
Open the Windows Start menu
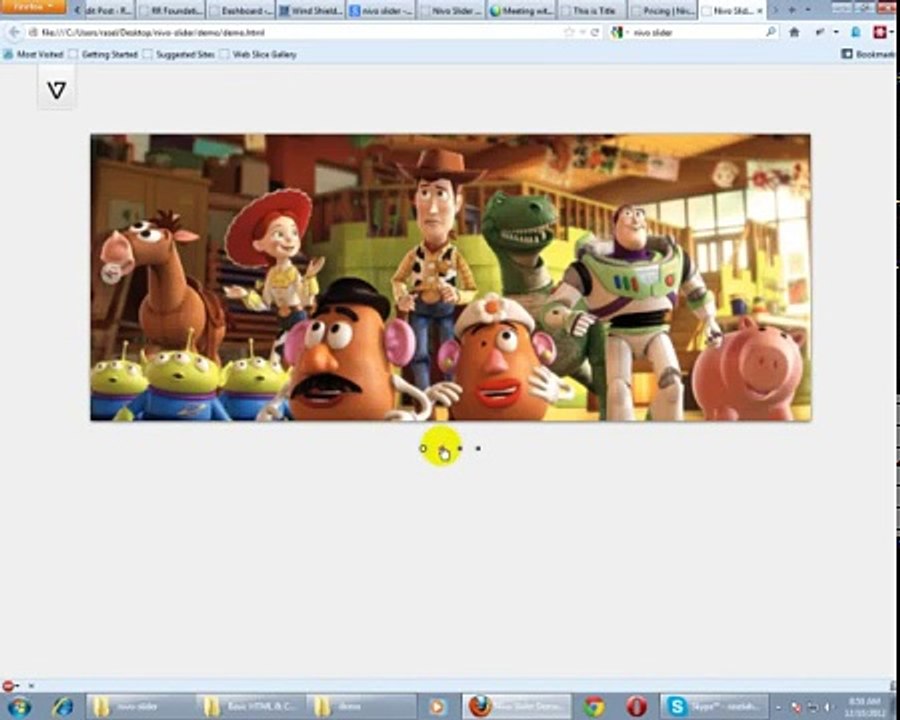19,707
